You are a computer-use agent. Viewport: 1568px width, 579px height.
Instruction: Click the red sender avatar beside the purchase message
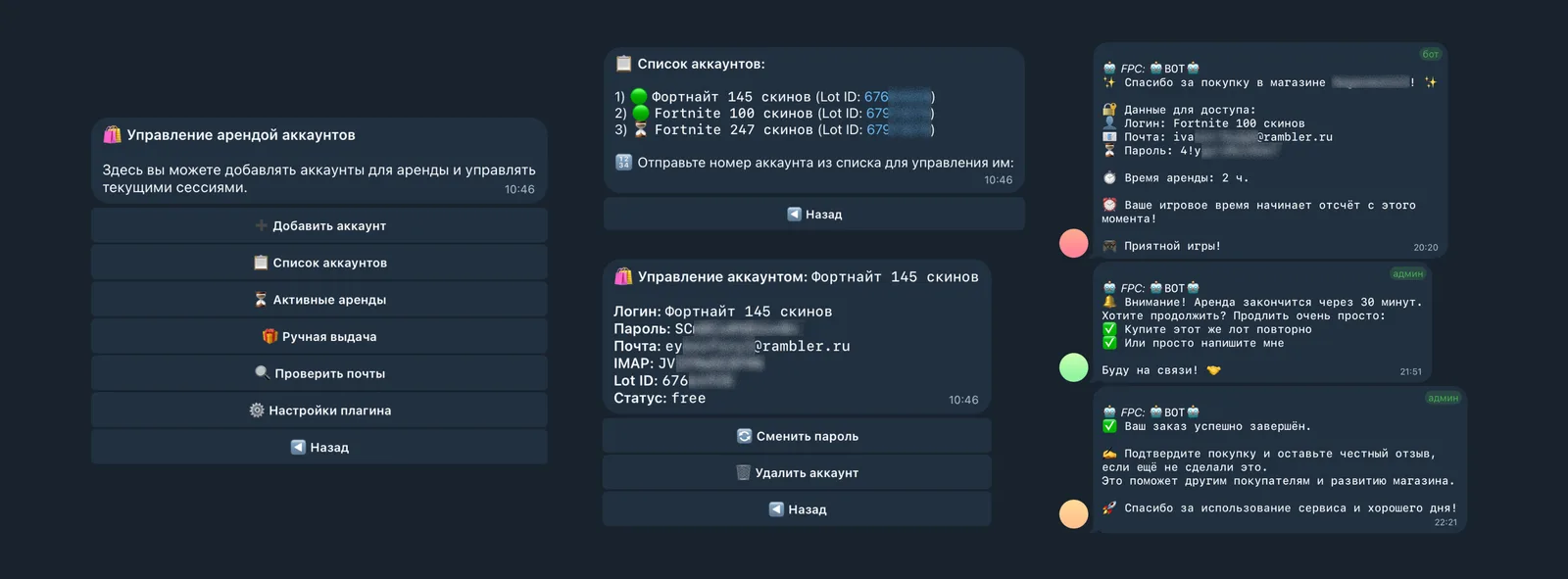point(1074,243)
